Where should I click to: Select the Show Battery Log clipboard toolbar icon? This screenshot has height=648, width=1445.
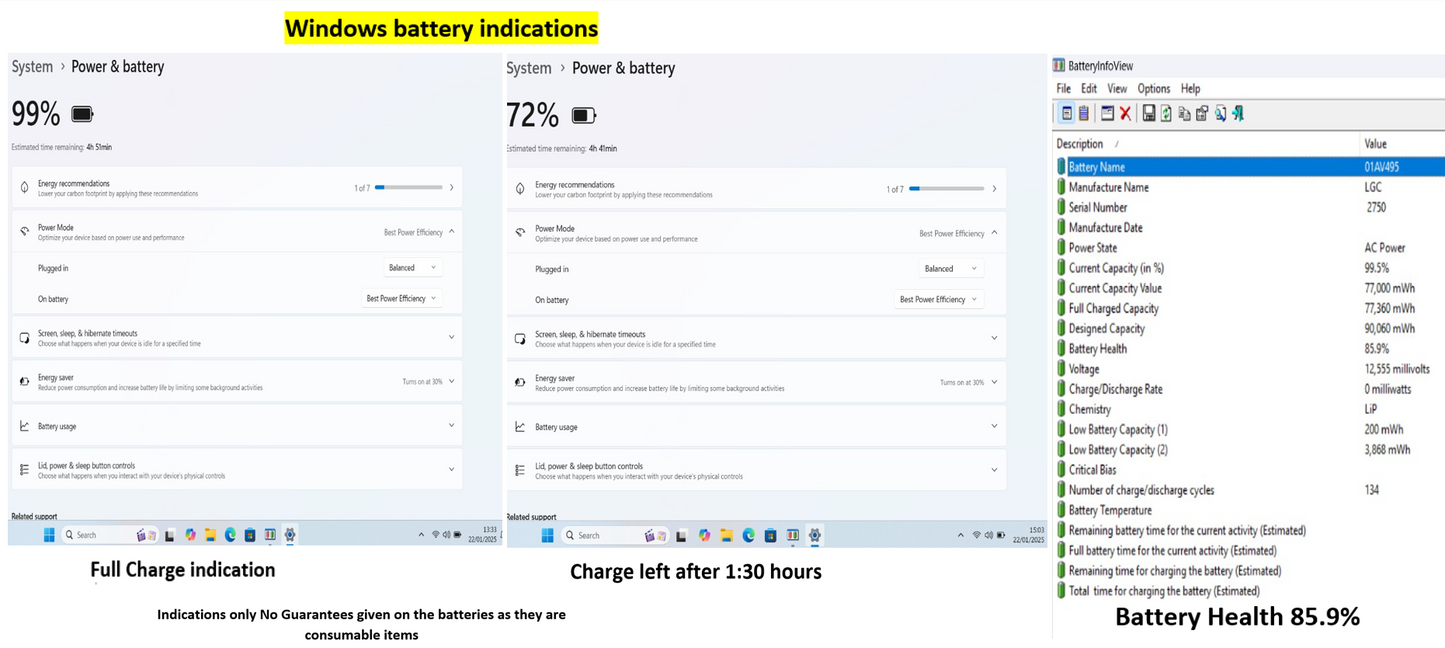(1083, 113)
